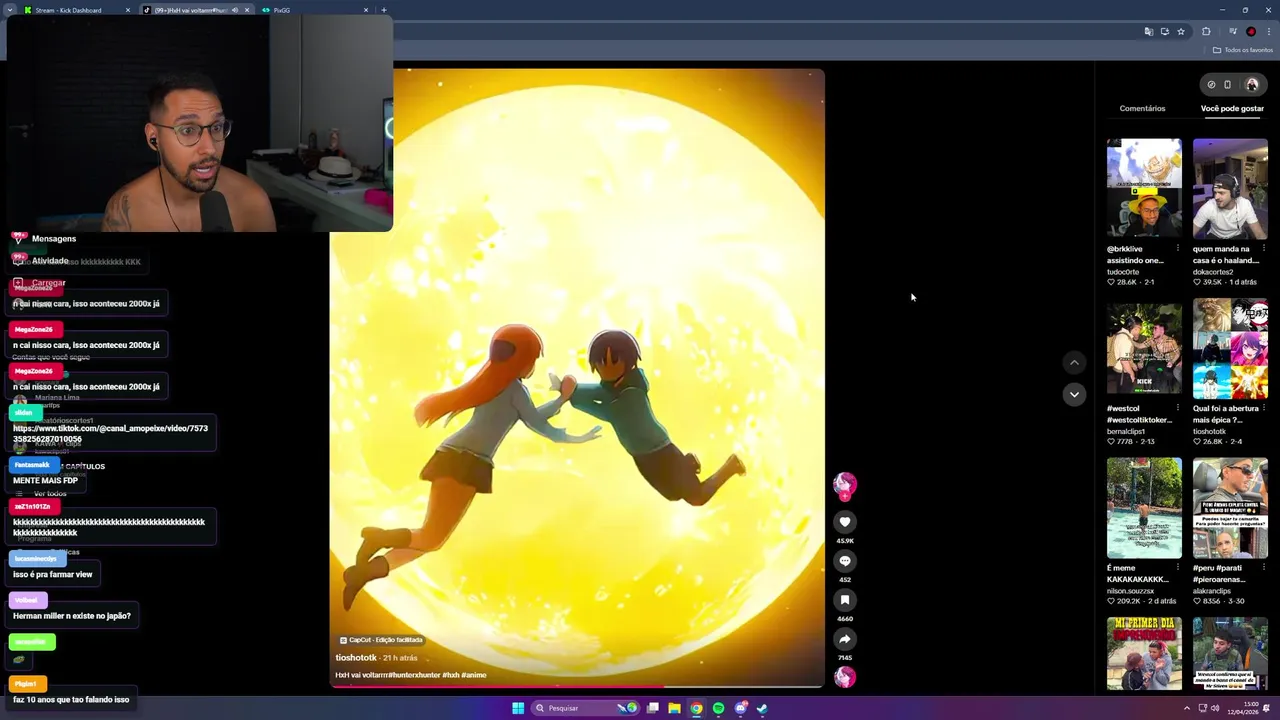Play the anime opening collage thumbnail
Screen dimensions: 1280x720
pyautogui.click(x=1230, y=348)
